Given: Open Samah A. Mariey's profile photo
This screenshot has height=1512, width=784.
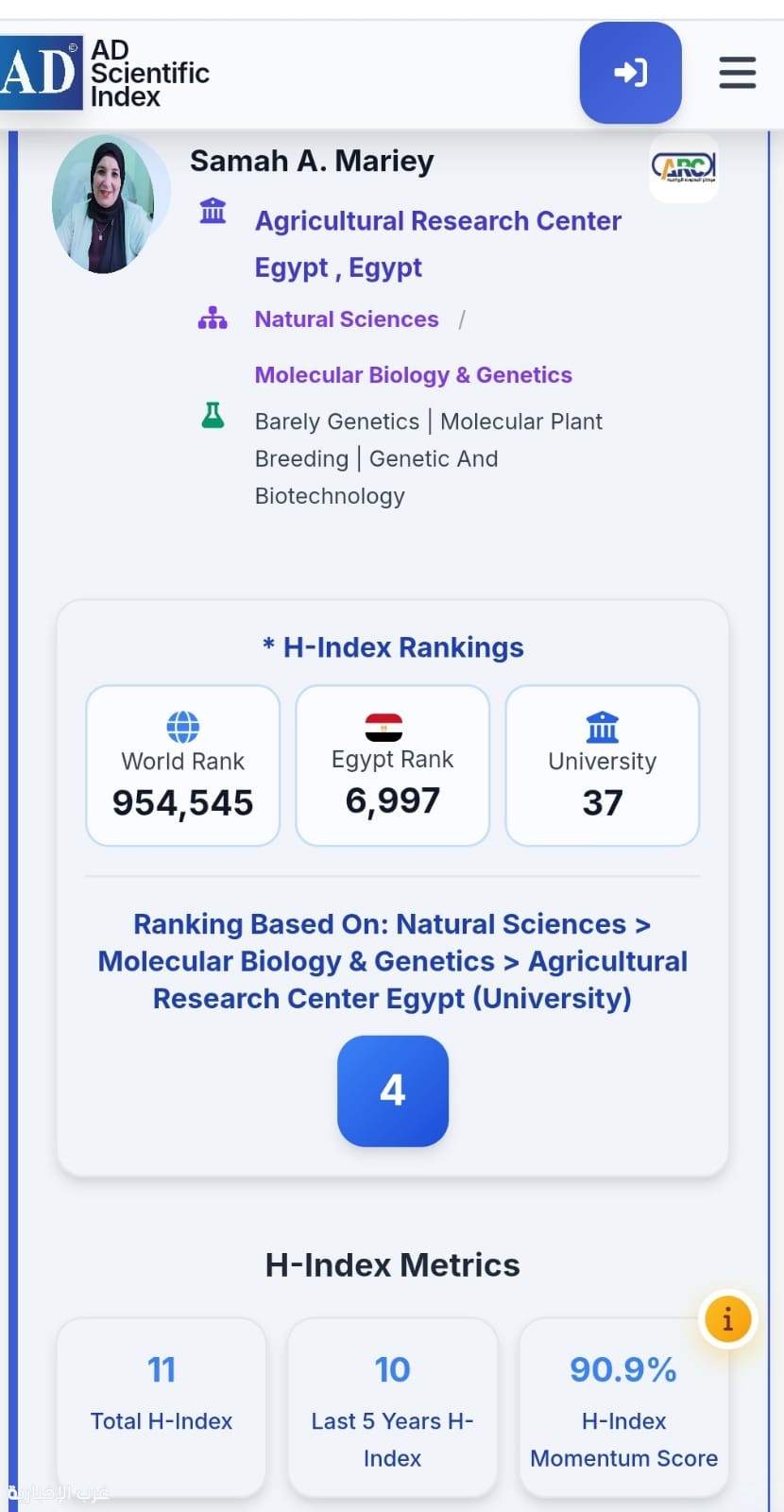Looking at the screenshot, I should click(104, 204).
